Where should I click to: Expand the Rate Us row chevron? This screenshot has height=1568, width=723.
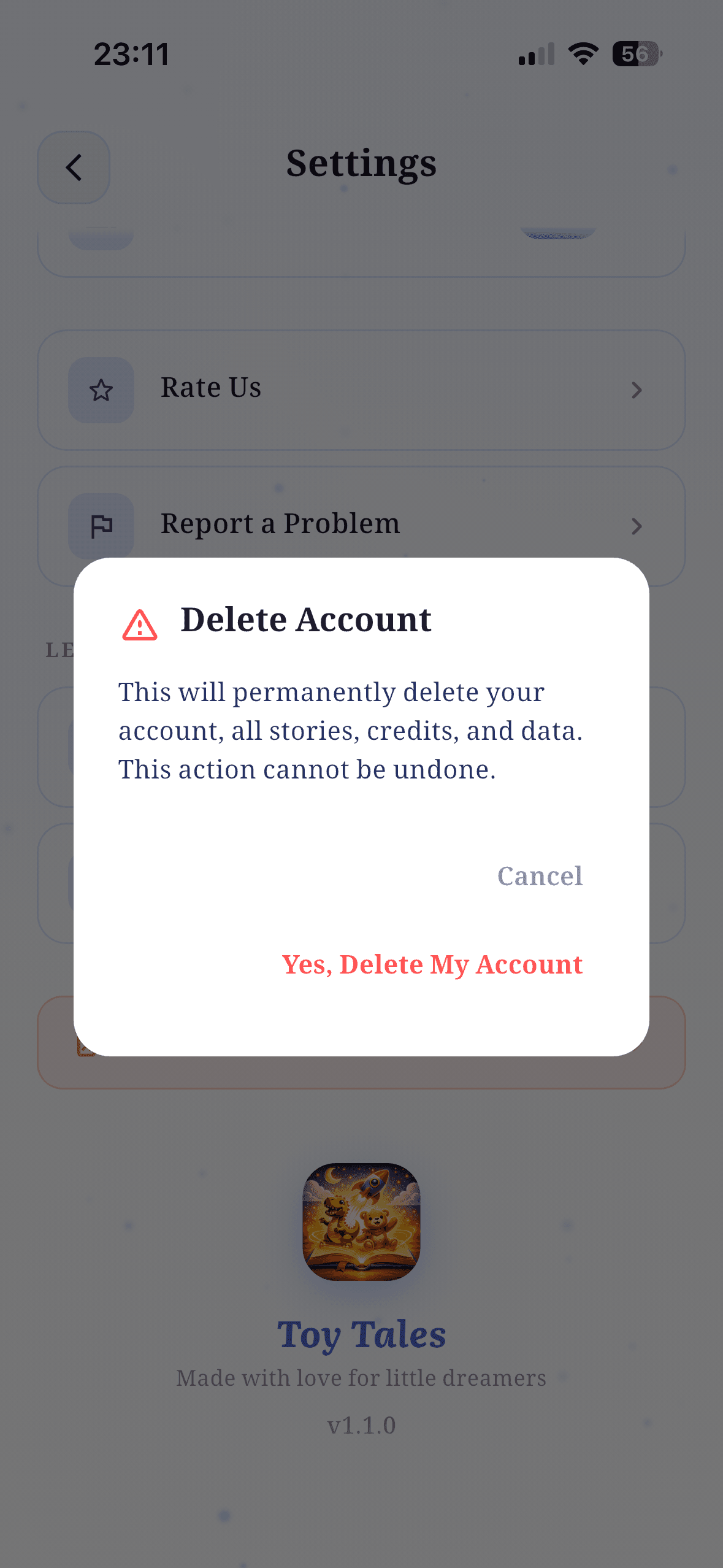pos(637,390)
